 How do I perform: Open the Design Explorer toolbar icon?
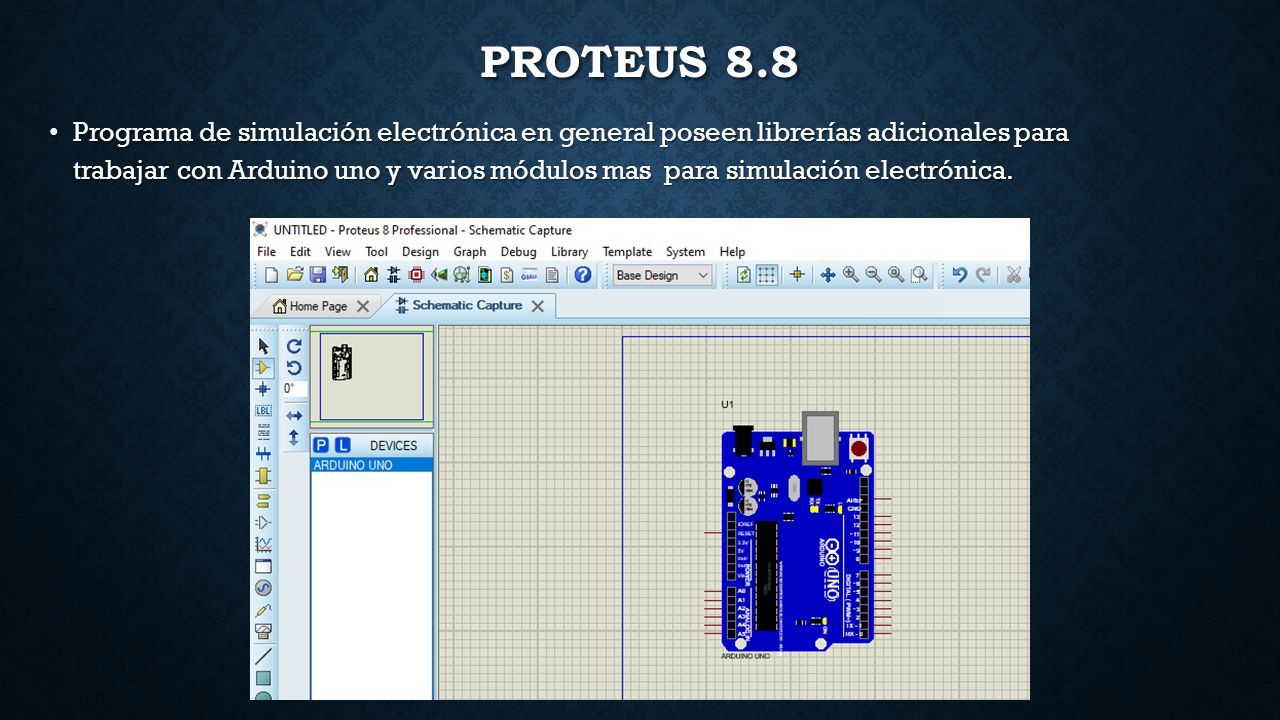[484, 275]
